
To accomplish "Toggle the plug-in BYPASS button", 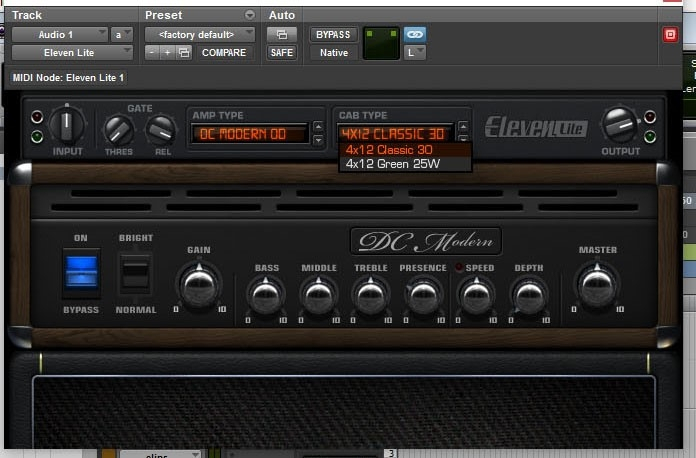I will coord(332,34).
